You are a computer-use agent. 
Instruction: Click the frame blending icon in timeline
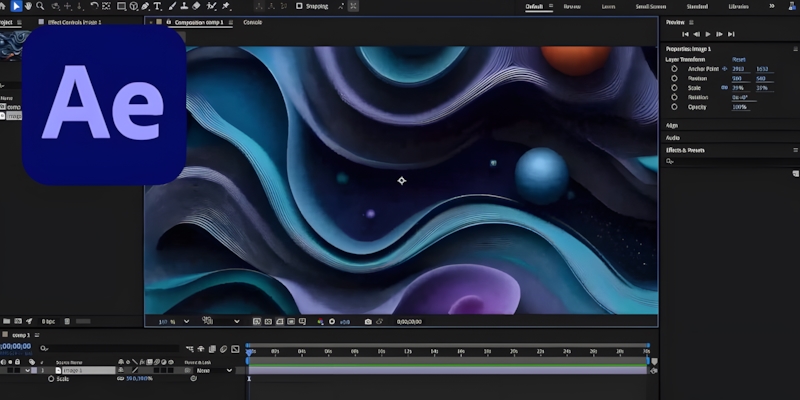[212, 349]
